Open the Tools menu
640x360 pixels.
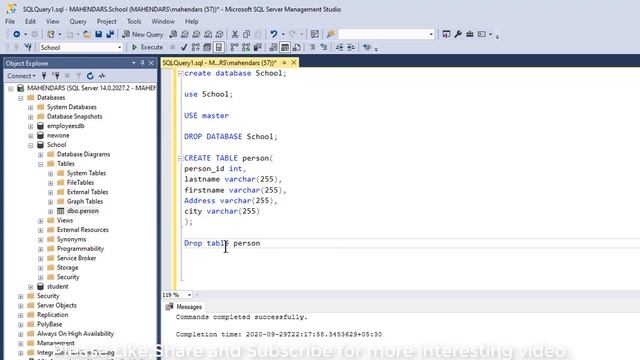point(134,21)
